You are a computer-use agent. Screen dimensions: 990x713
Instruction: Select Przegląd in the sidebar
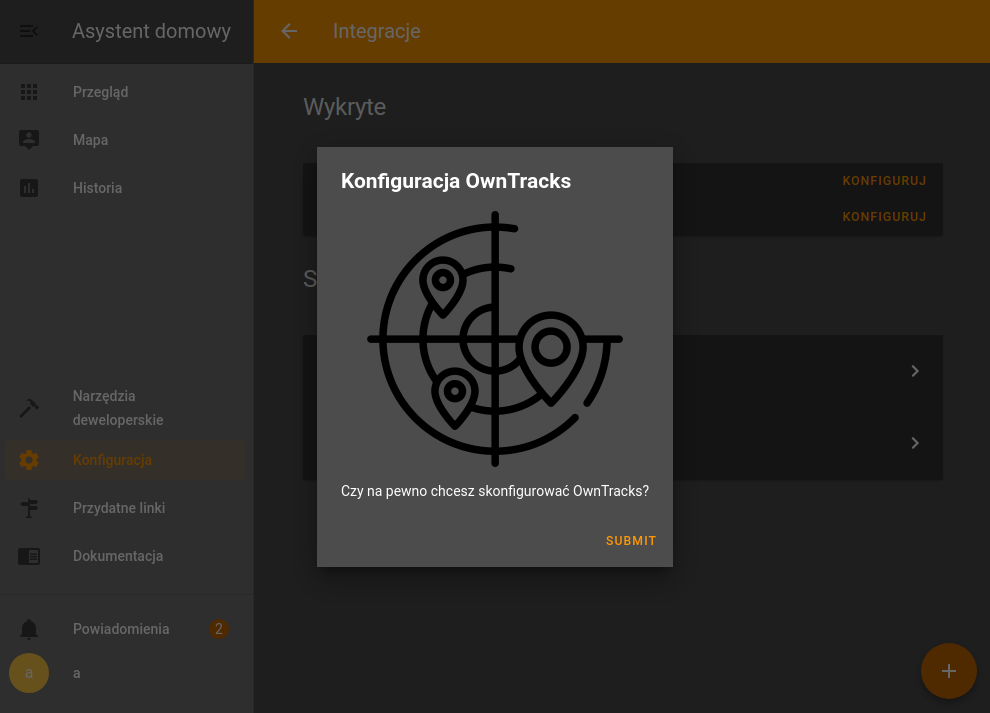tap(127, 92)
